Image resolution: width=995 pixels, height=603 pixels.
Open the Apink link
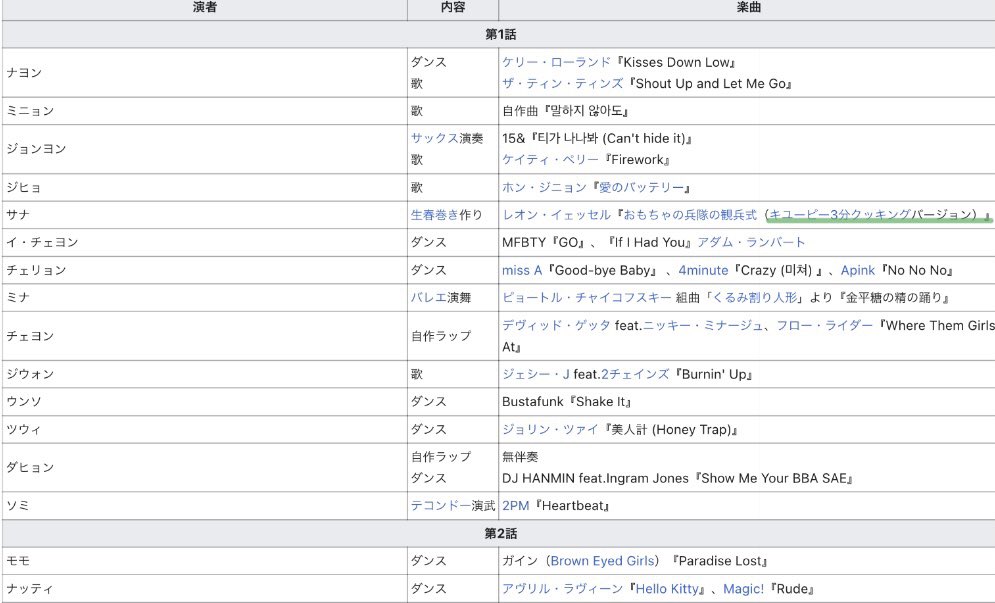857,270
